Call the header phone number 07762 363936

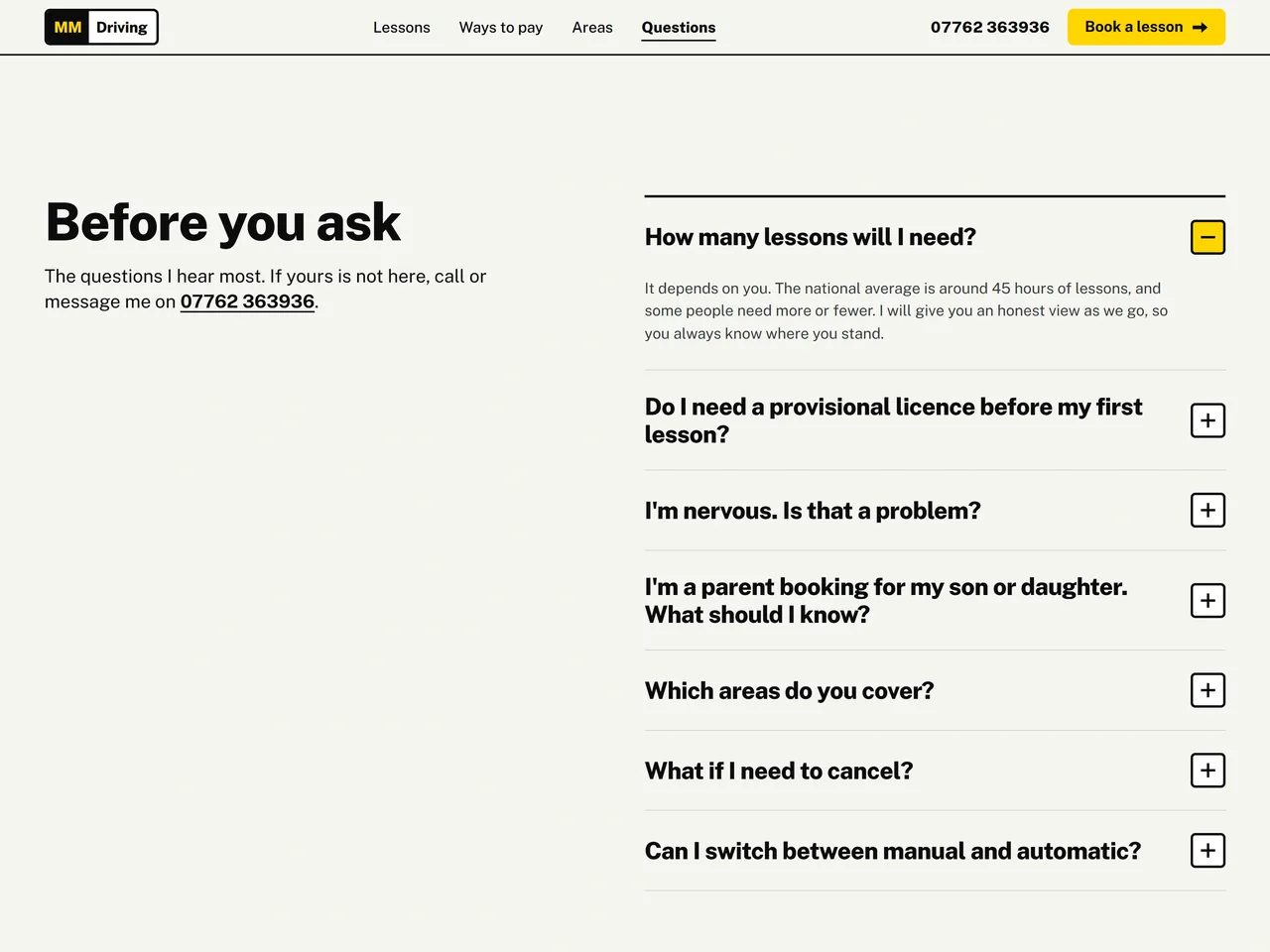(x=990, y=28)
